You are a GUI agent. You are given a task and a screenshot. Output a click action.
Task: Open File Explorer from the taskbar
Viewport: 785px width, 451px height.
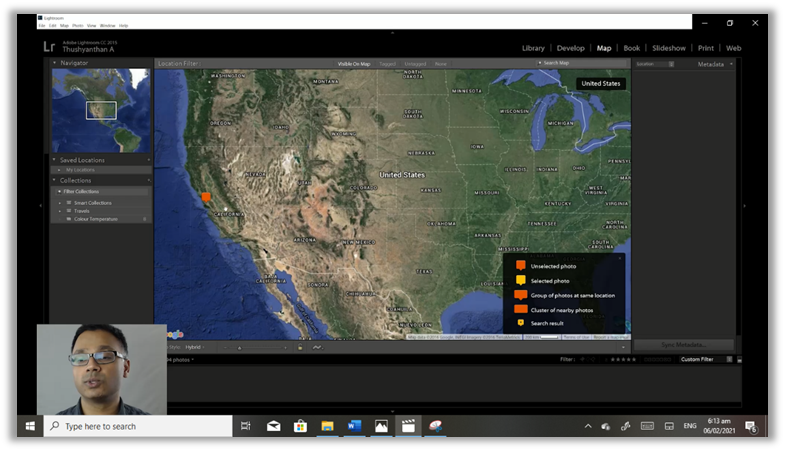tap(327, 426)
